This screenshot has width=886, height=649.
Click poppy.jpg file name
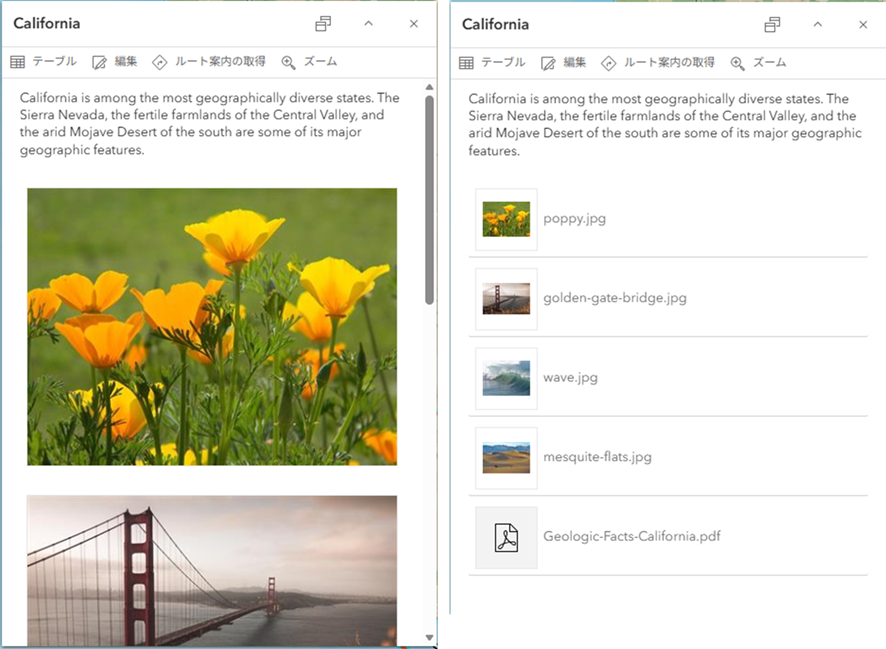coord(574,219)
